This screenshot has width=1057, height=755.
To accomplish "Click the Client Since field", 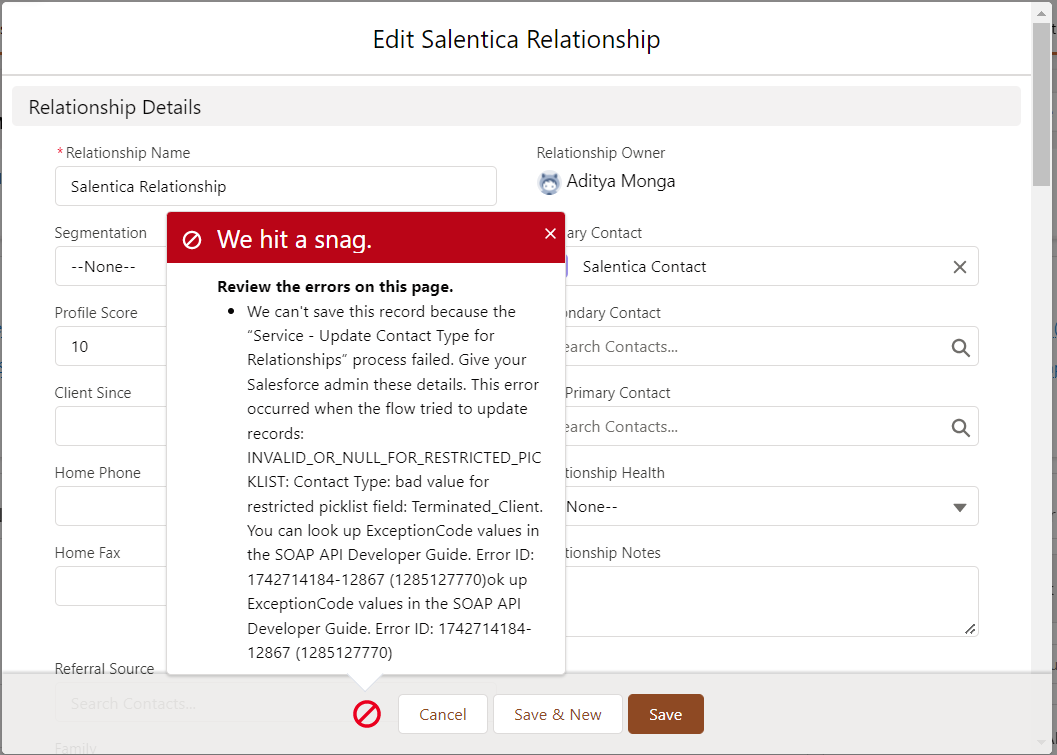I will point(111,426).
